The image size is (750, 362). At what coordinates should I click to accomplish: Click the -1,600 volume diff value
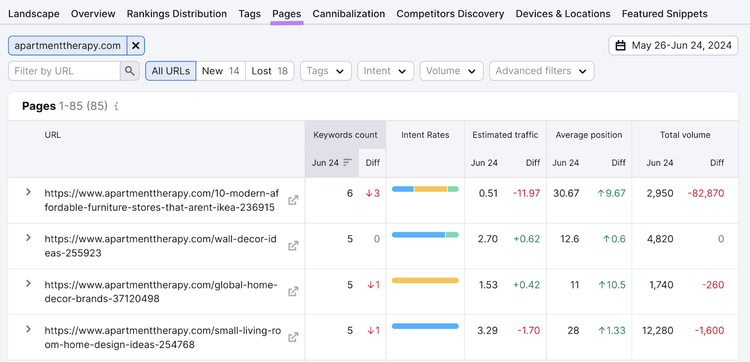(709, 330)
